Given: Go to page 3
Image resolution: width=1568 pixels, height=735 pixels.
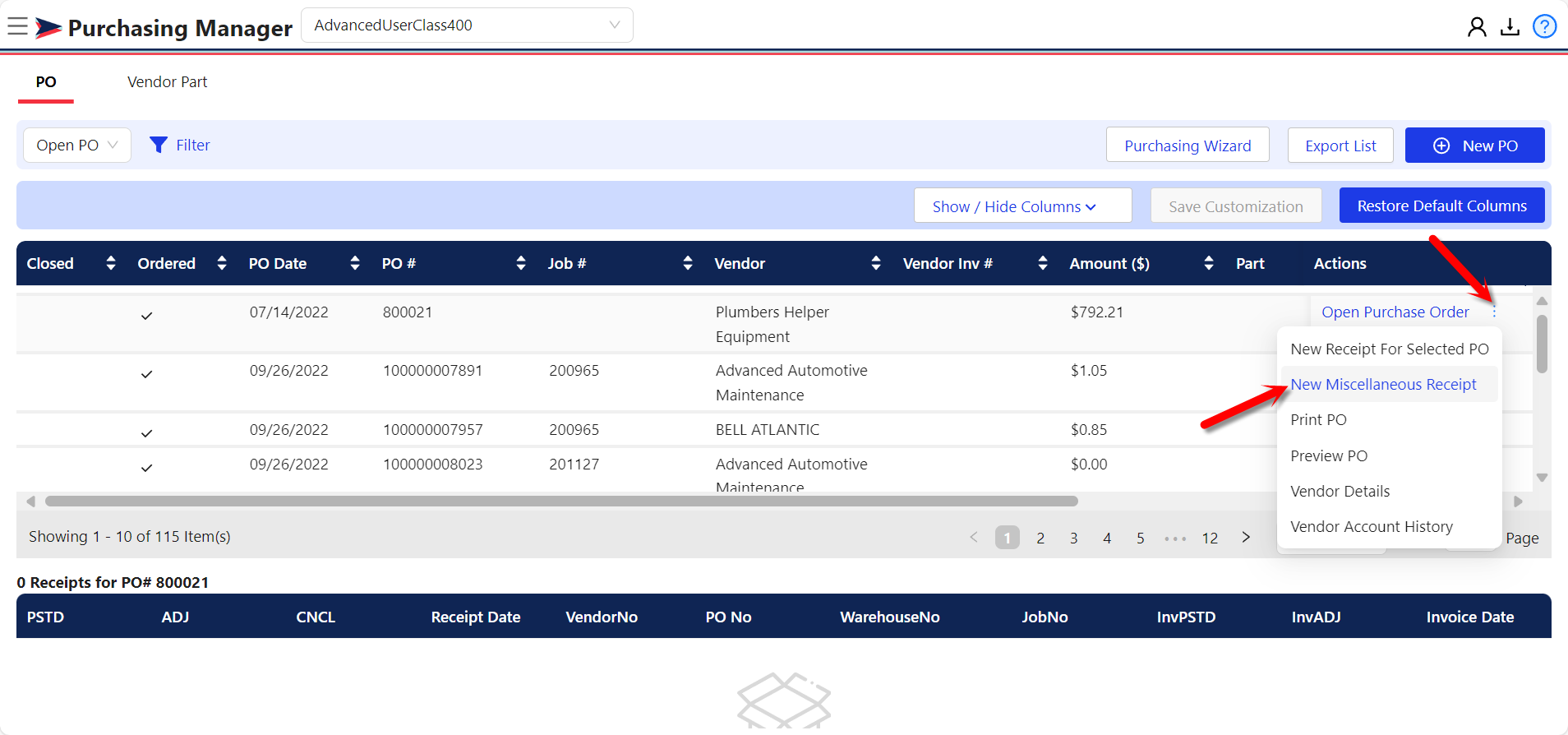Looking at the screenshot, I should click(1073, 539).
